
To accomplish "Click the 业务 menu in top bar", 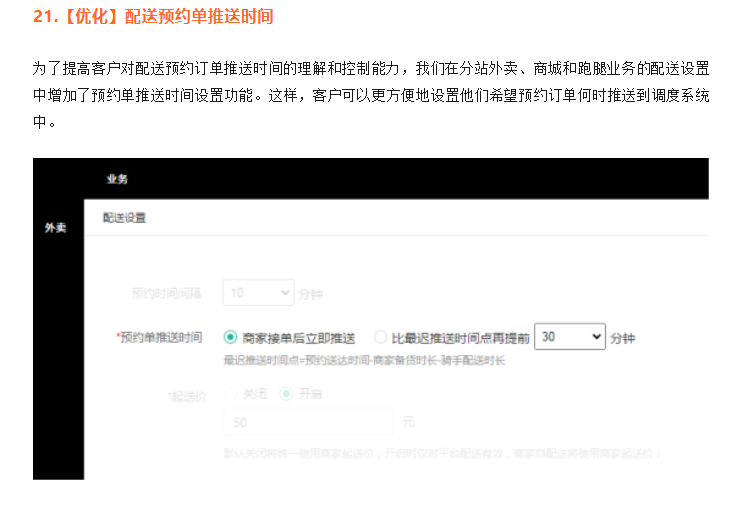I will point(117,180).
